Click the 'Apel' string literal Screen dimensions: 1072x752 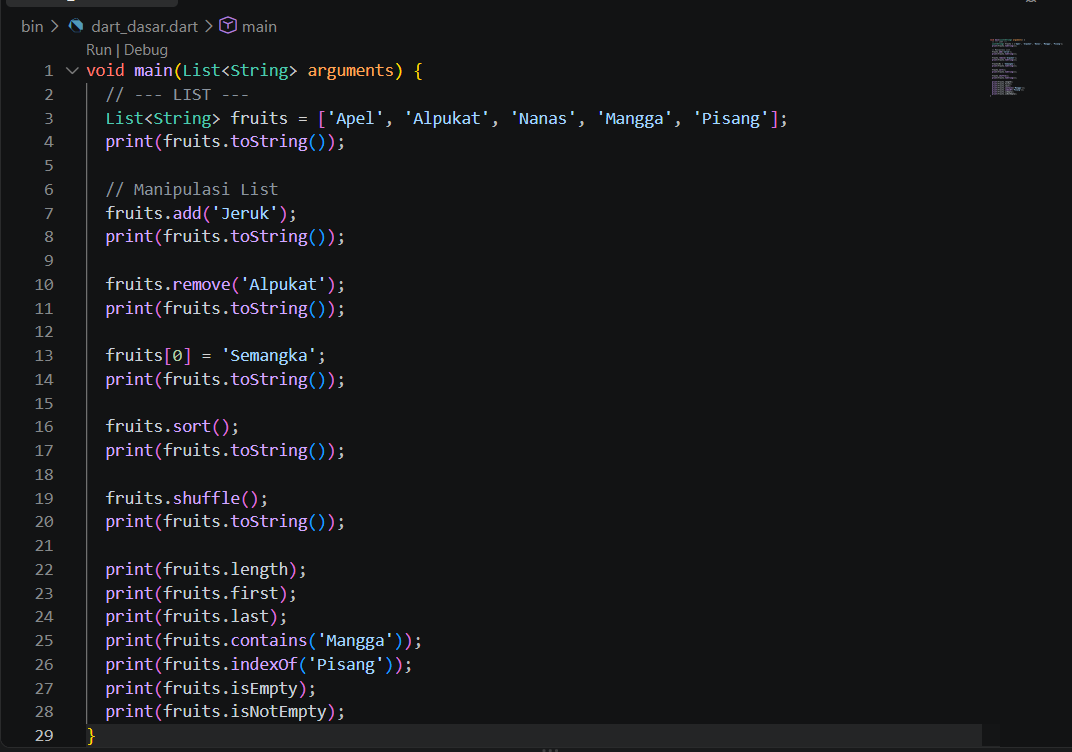(355, 118)
